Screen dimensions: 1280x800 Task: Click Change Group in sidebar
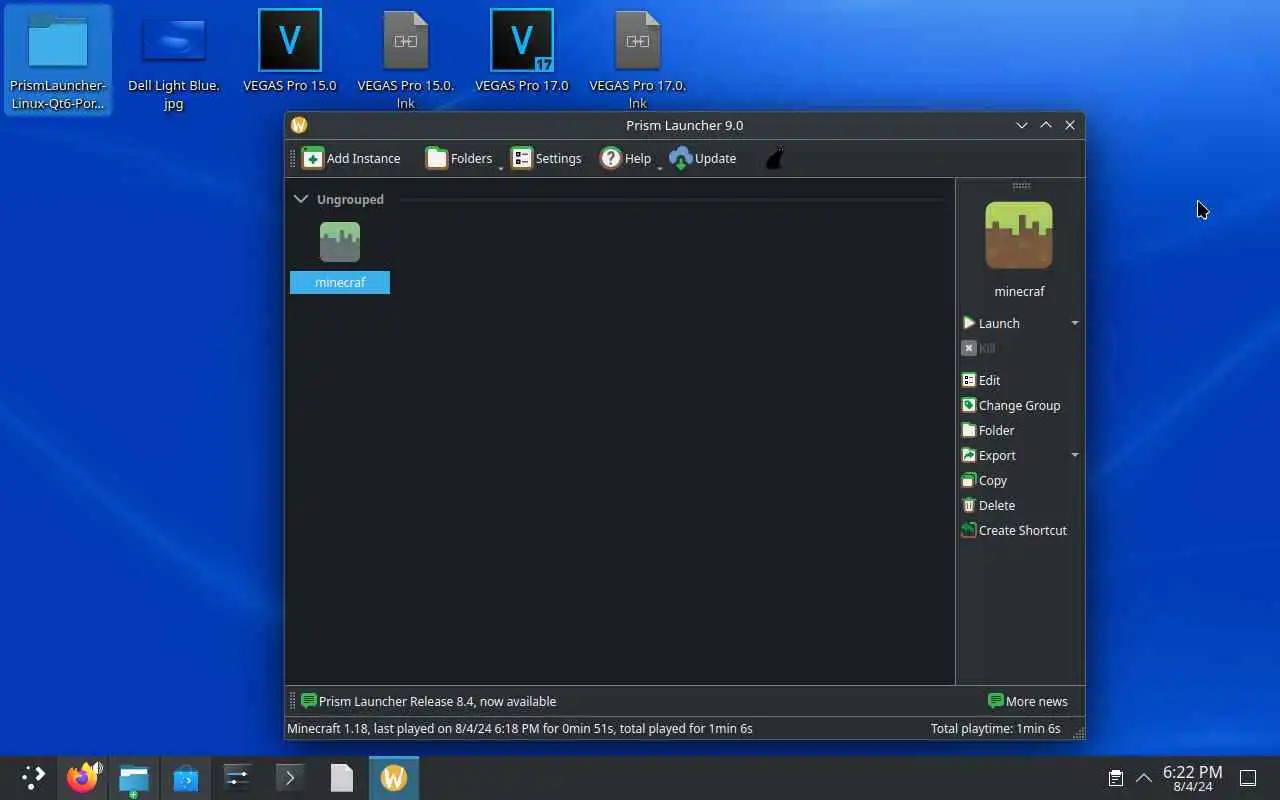pos(1010,405)
